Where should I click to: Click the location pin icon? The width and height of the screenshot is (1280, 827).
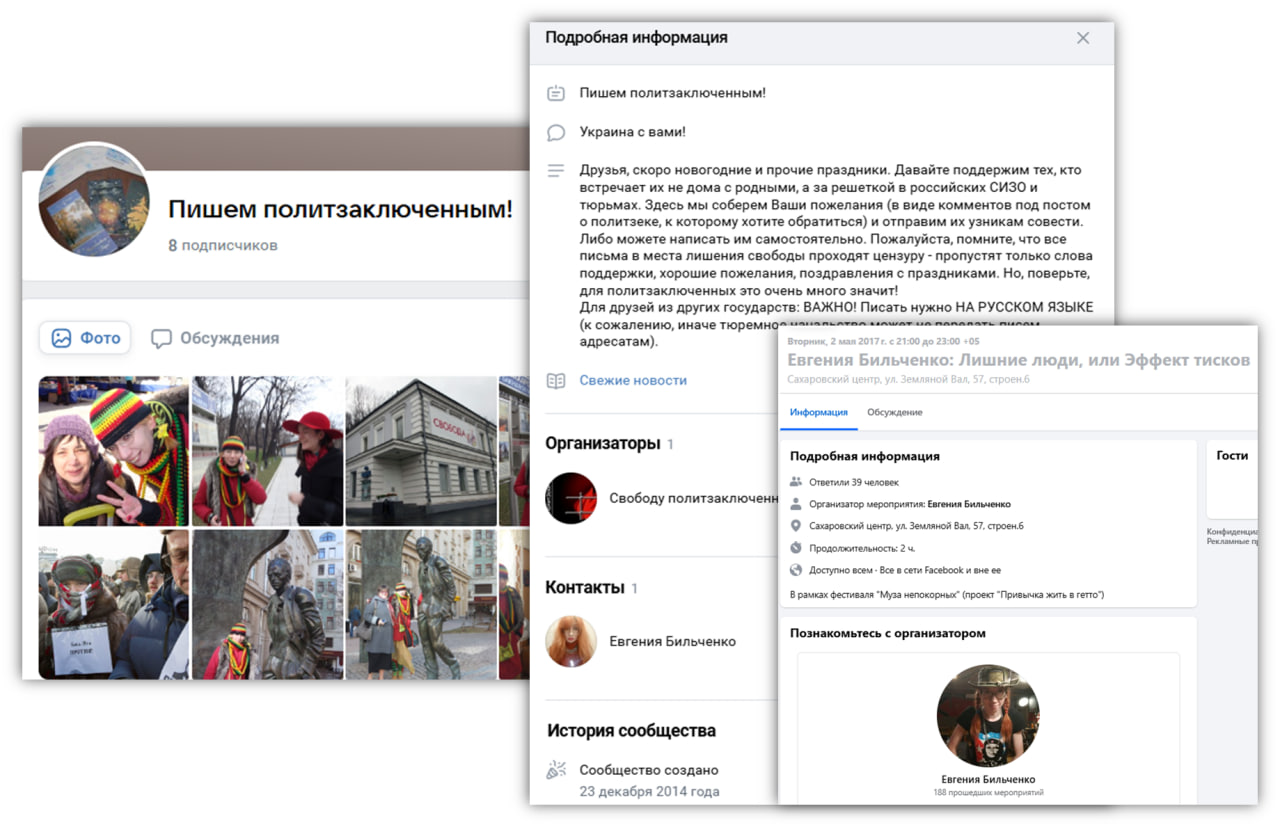[x=796, y=526]
